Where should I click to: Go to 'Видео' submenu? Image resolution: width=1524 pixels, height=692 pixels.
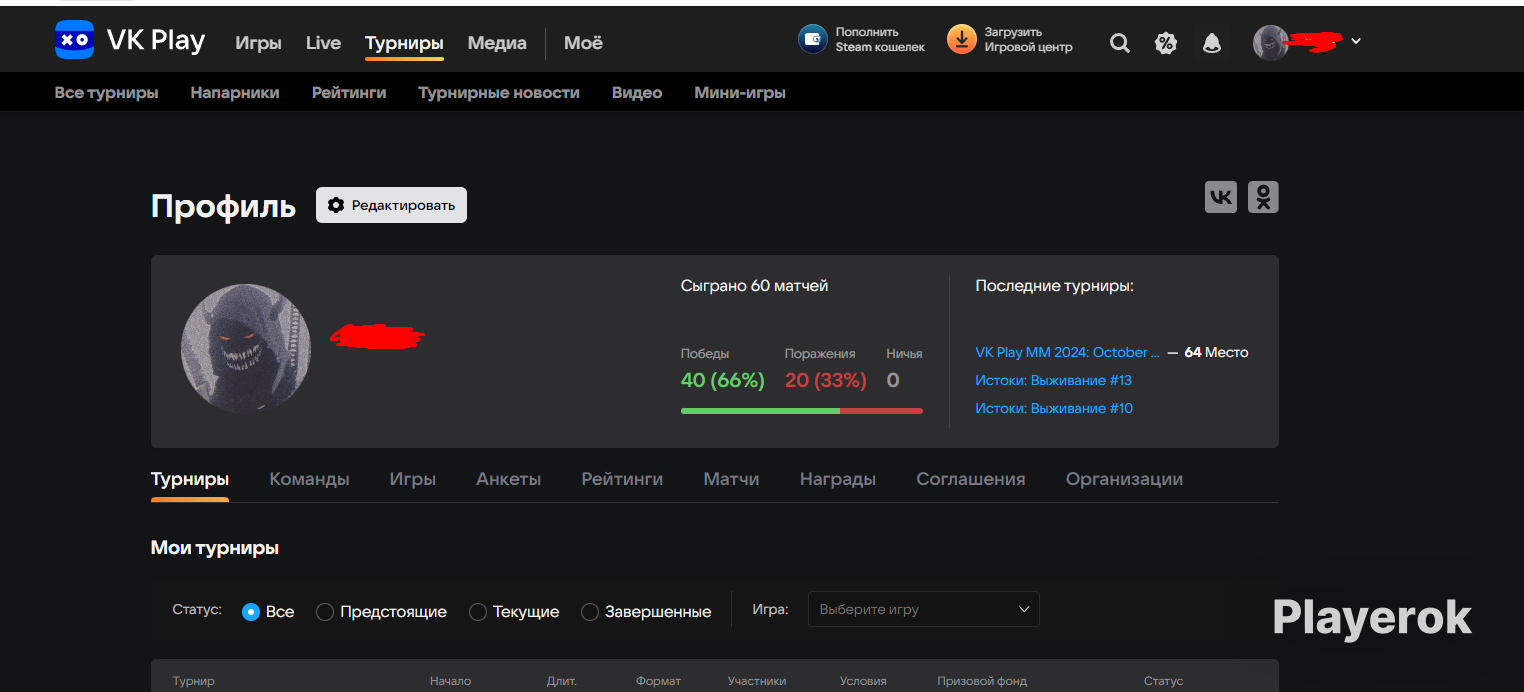(x=637, y=92)
